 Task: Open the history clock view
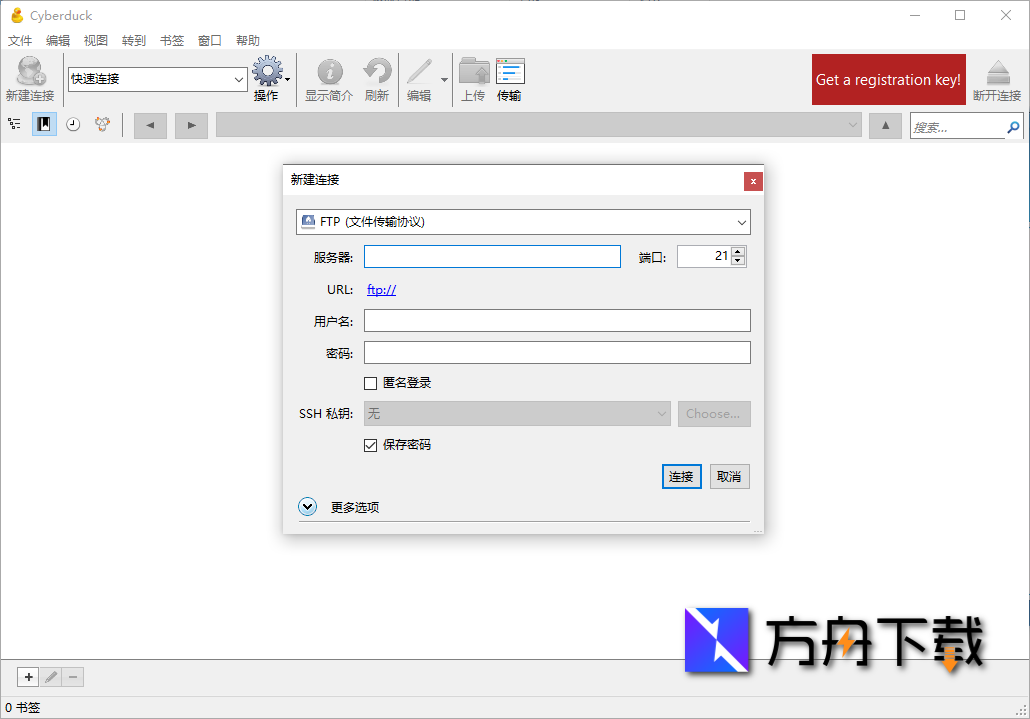73,125
